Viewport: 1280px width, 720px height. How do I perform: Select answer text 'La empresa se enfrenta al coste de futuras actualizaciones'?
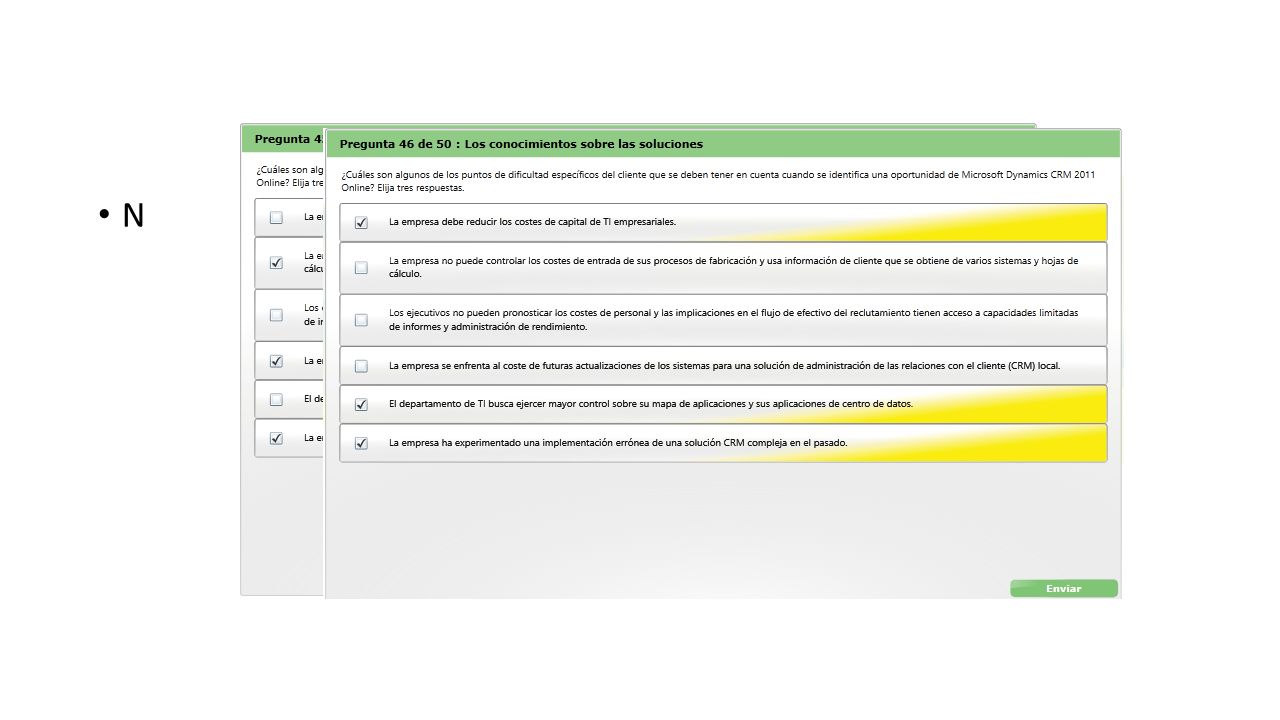(x=724, y=366)
